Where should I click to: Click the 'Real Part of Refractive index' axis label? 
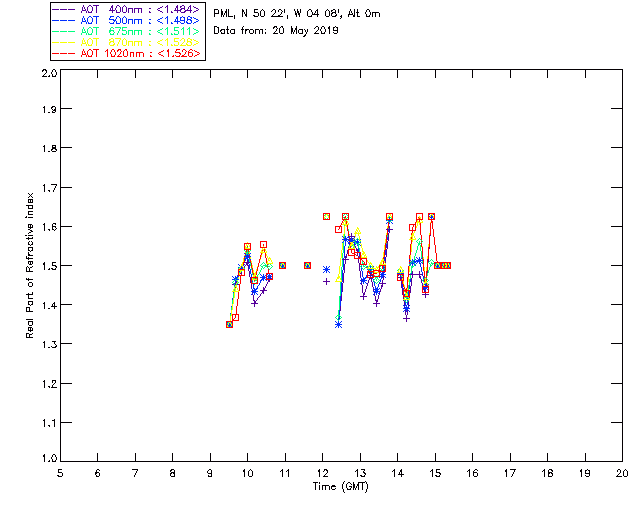[x=29, y=265]
